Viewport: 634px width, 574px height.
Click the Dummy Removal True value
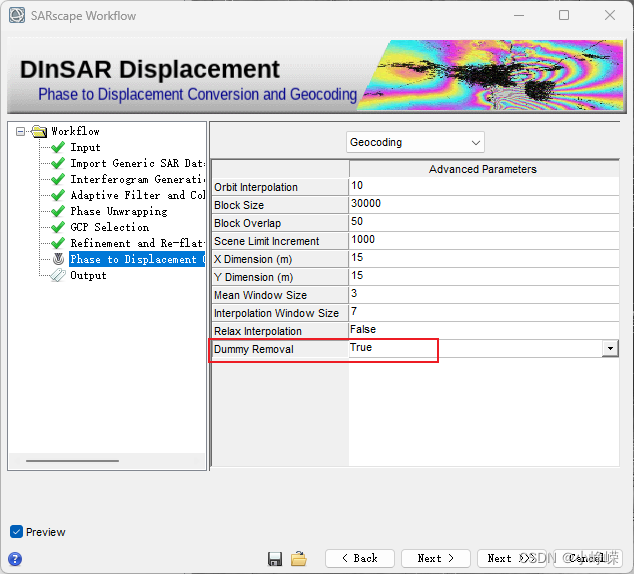tap(476, 348)
